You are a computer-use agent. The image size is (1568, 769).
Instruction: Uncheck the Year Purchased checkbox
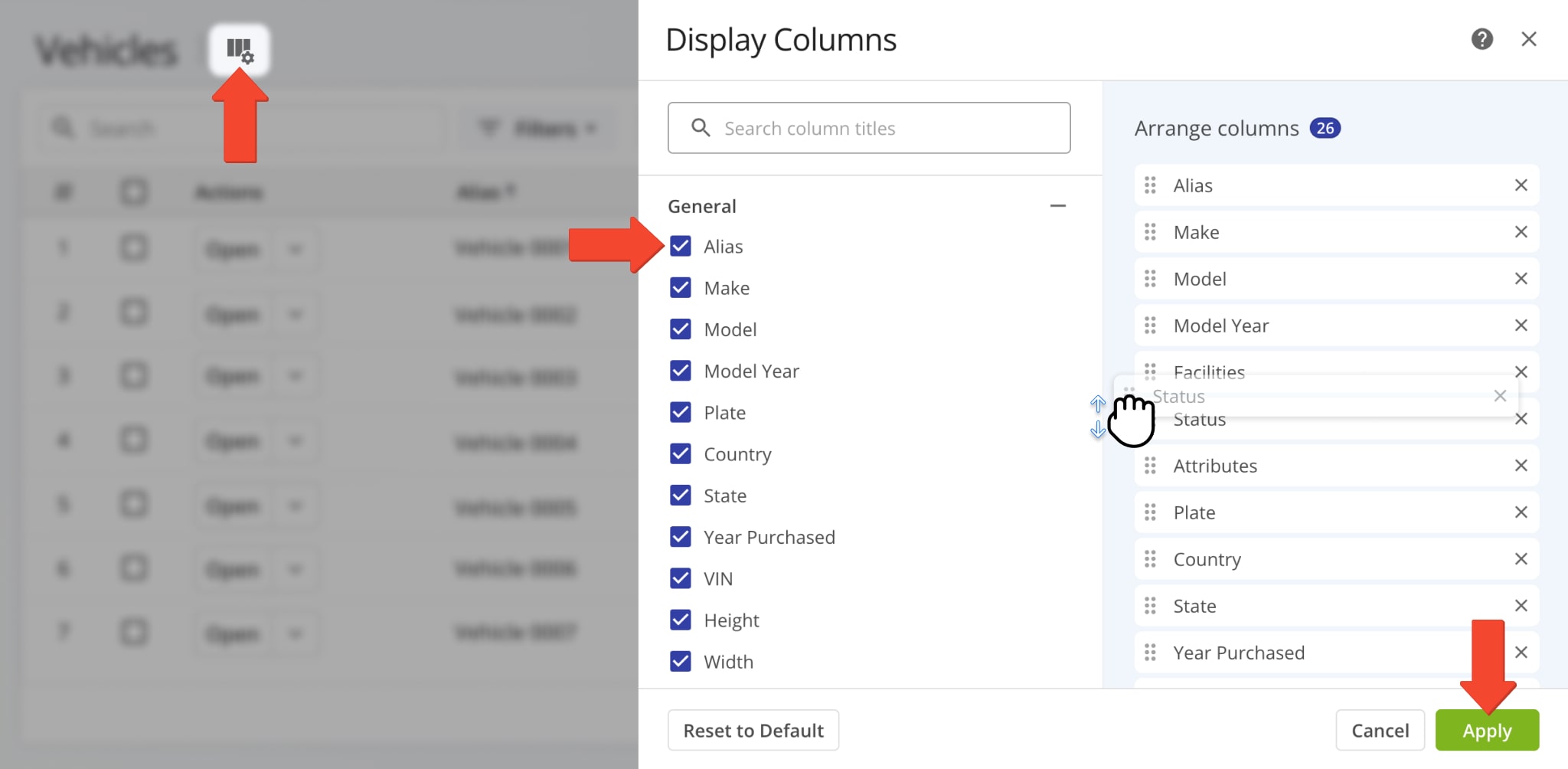click(681, 536)
